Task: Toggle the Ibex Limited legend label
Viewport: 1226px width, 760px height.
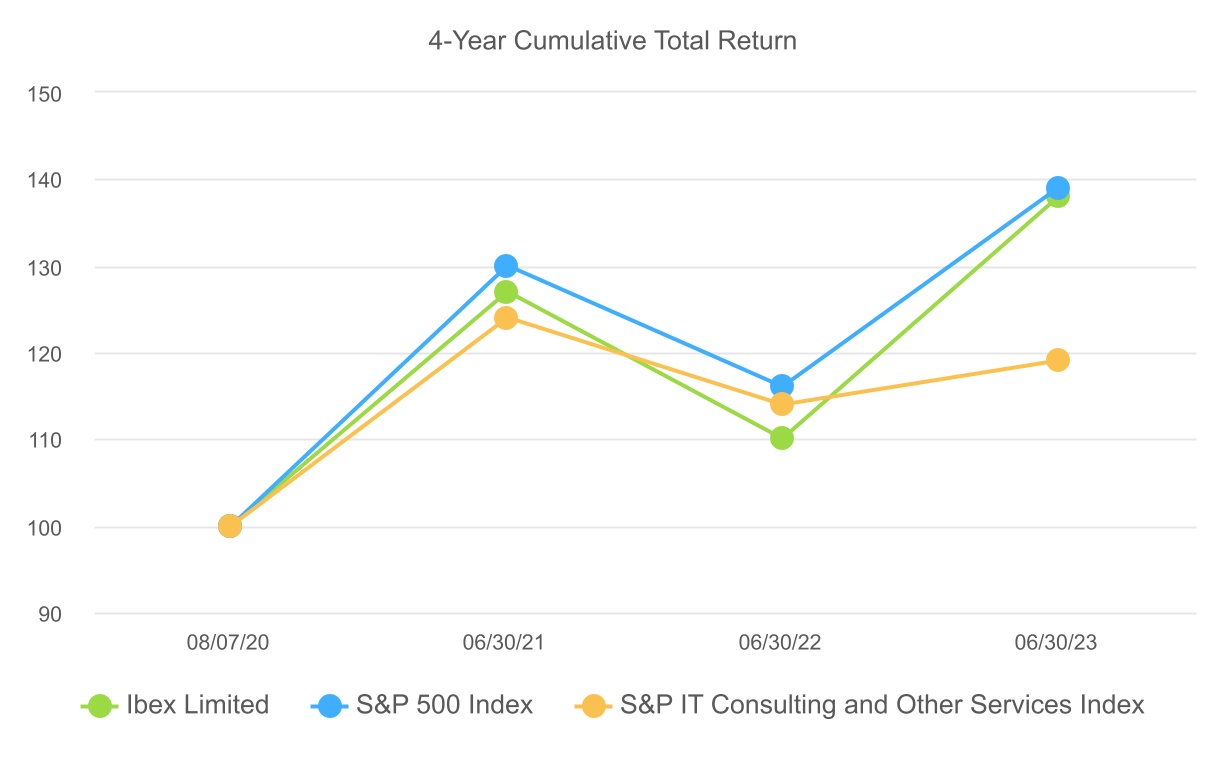Action: pyautogui.click(x=197, y=705)
